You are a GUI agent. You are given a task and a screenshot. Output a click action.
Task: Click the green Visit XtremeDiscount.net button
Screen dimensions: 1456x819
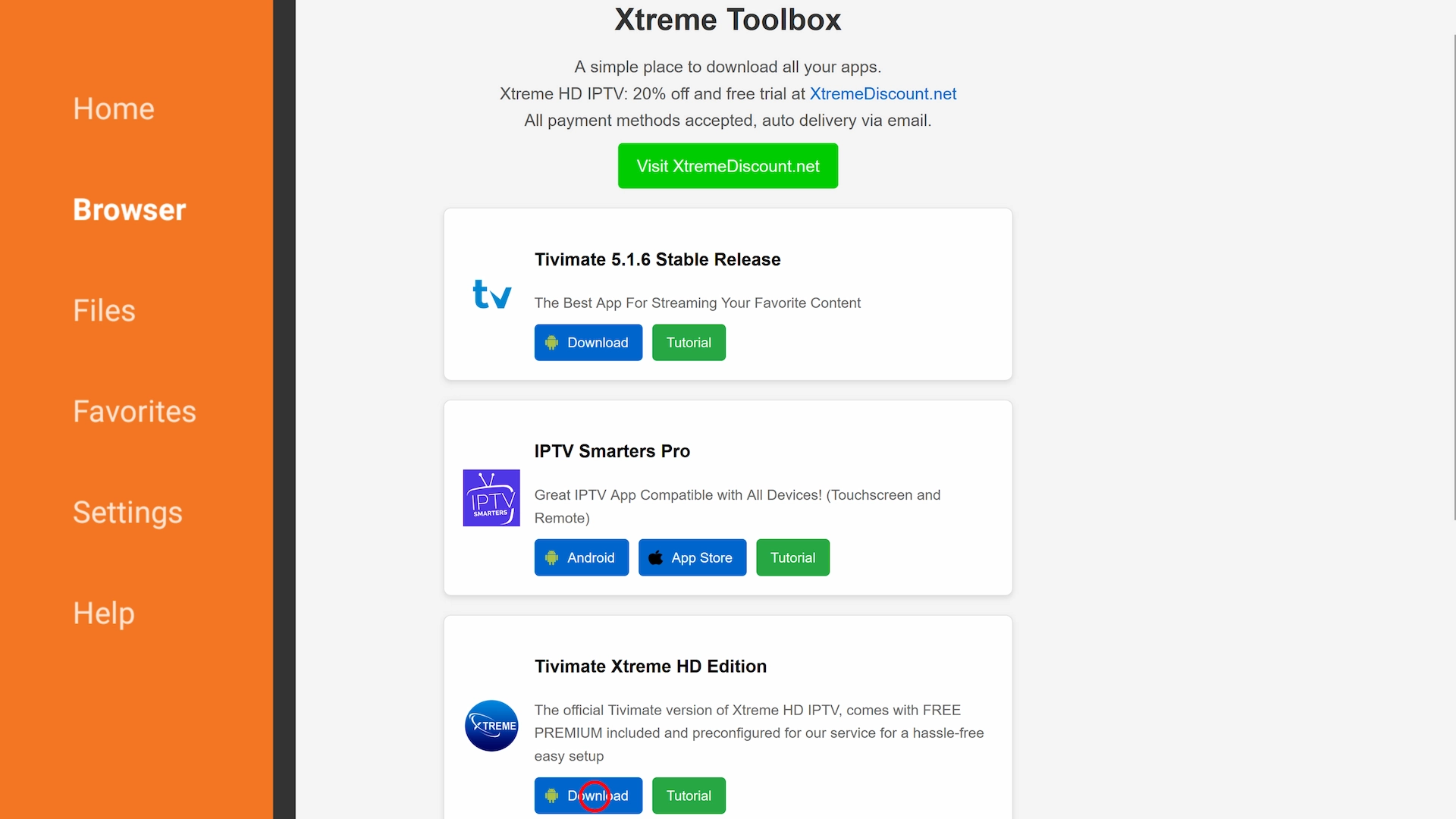pos(728,166)
